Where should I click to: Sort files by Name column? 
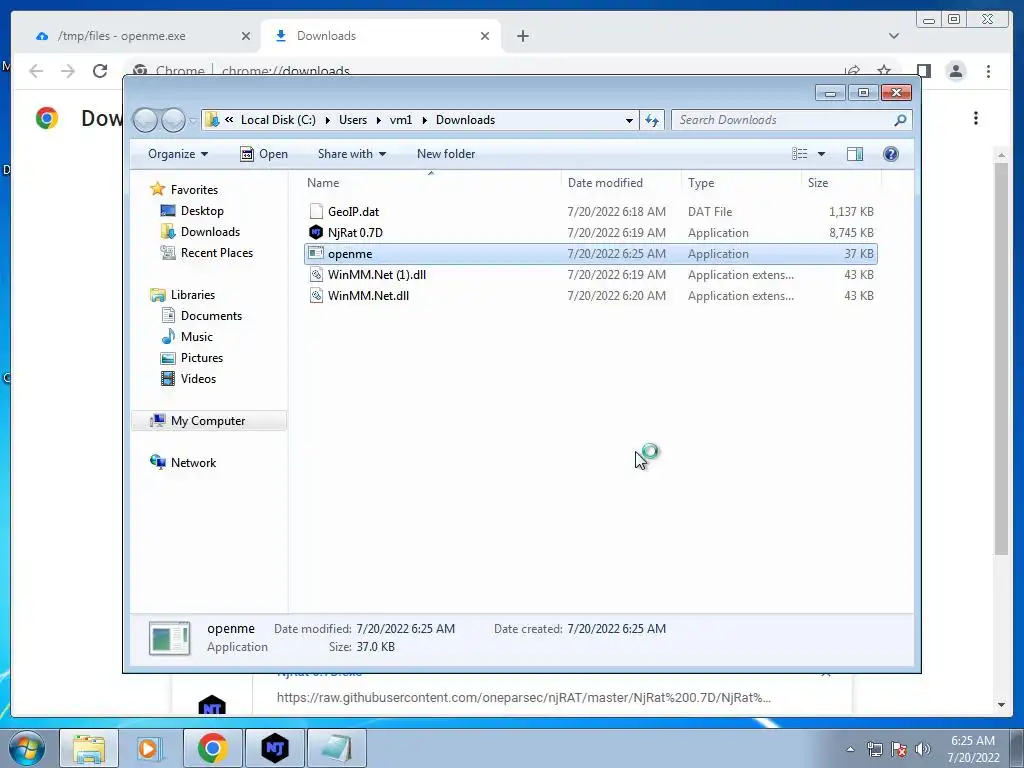pyautogui.click(x=431, y=183)
